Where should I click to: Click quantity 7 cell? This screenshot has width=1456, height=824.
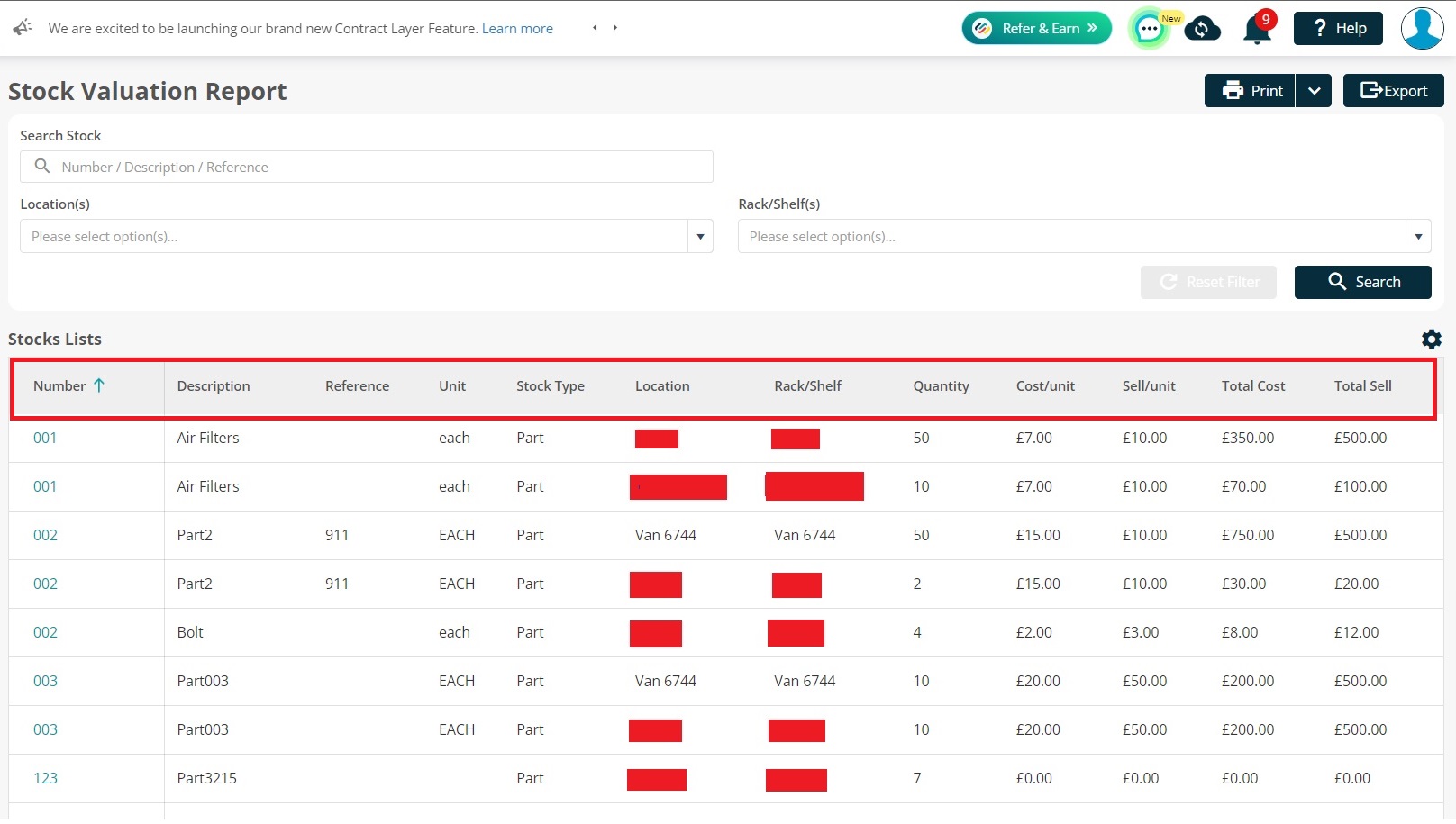pos(917,778)
